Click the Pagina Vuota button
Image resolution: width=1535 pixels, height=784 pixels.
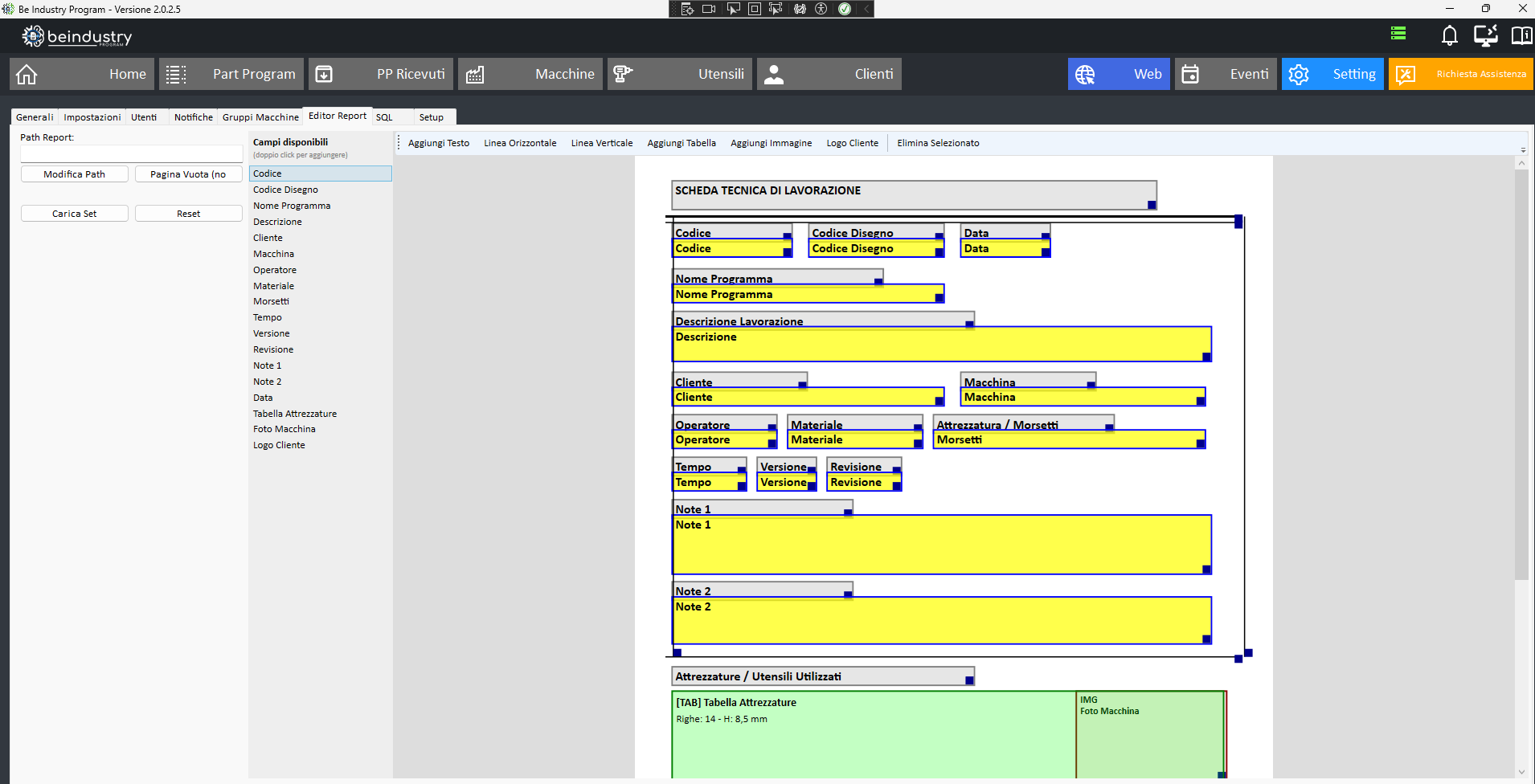pyautogui.click(x=189, y=174)
